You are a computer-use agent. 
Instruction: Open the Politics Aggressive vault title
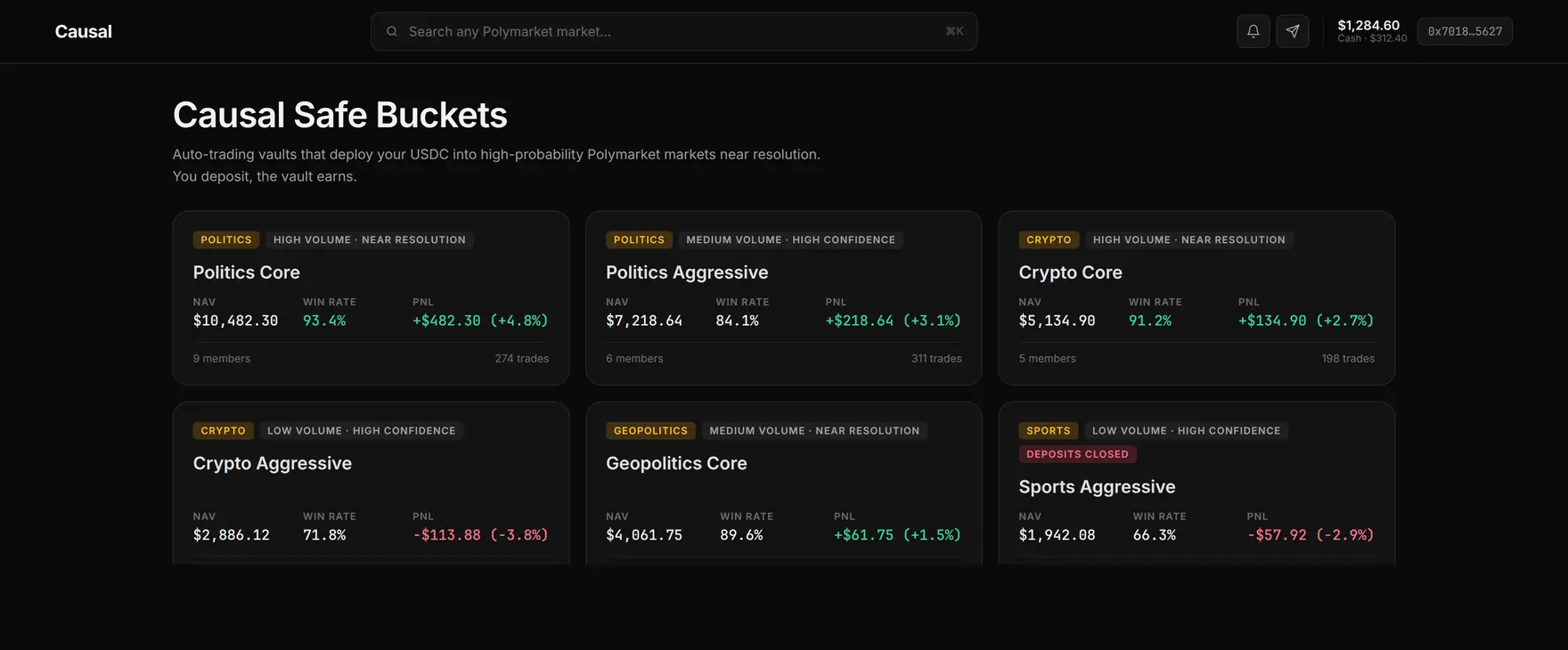pyautogui.click(x=687, y=272)
